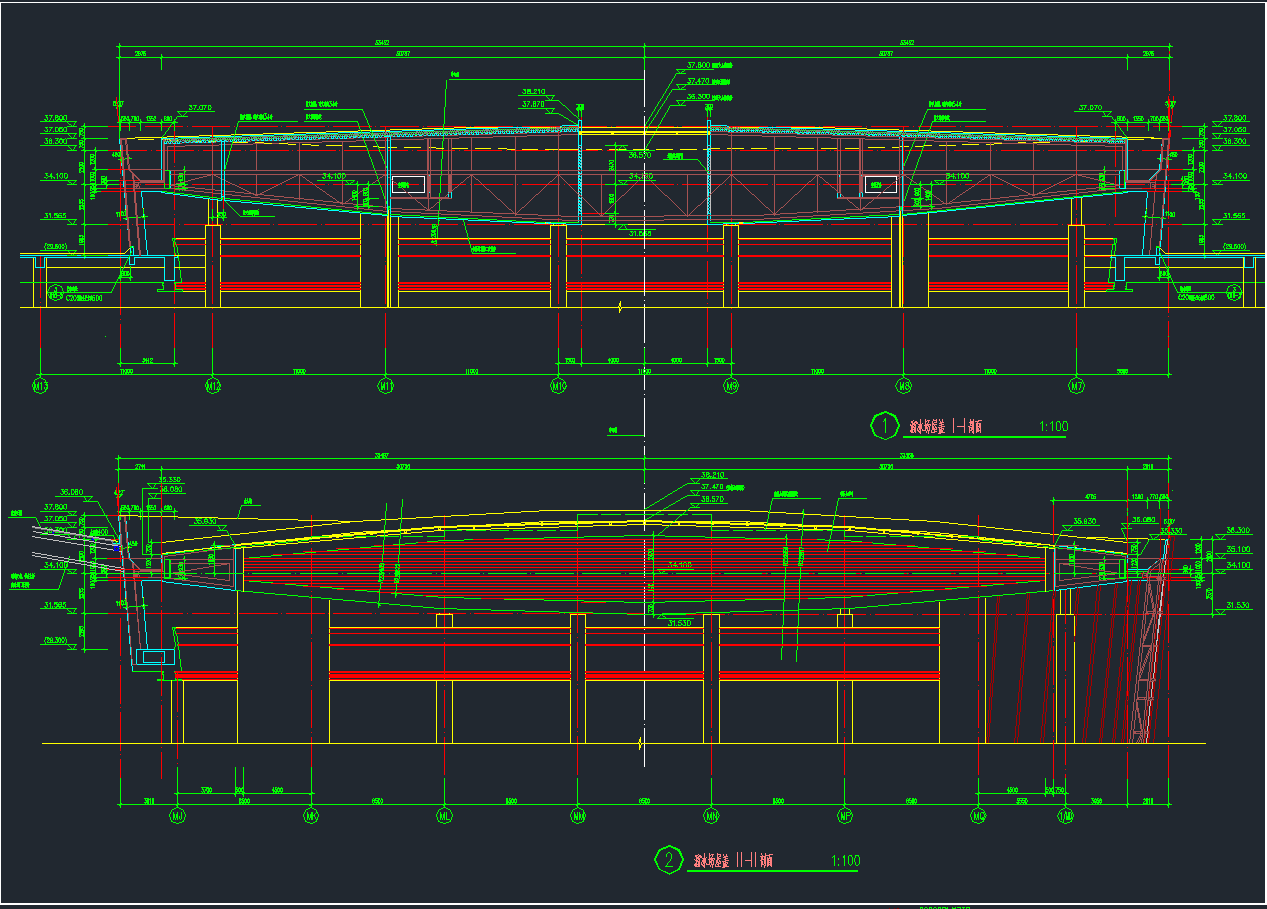This screenshot has height=909, width=1267.
Task: Click the 1:100 scale beside section 2 title
Action: coord(845,860)
